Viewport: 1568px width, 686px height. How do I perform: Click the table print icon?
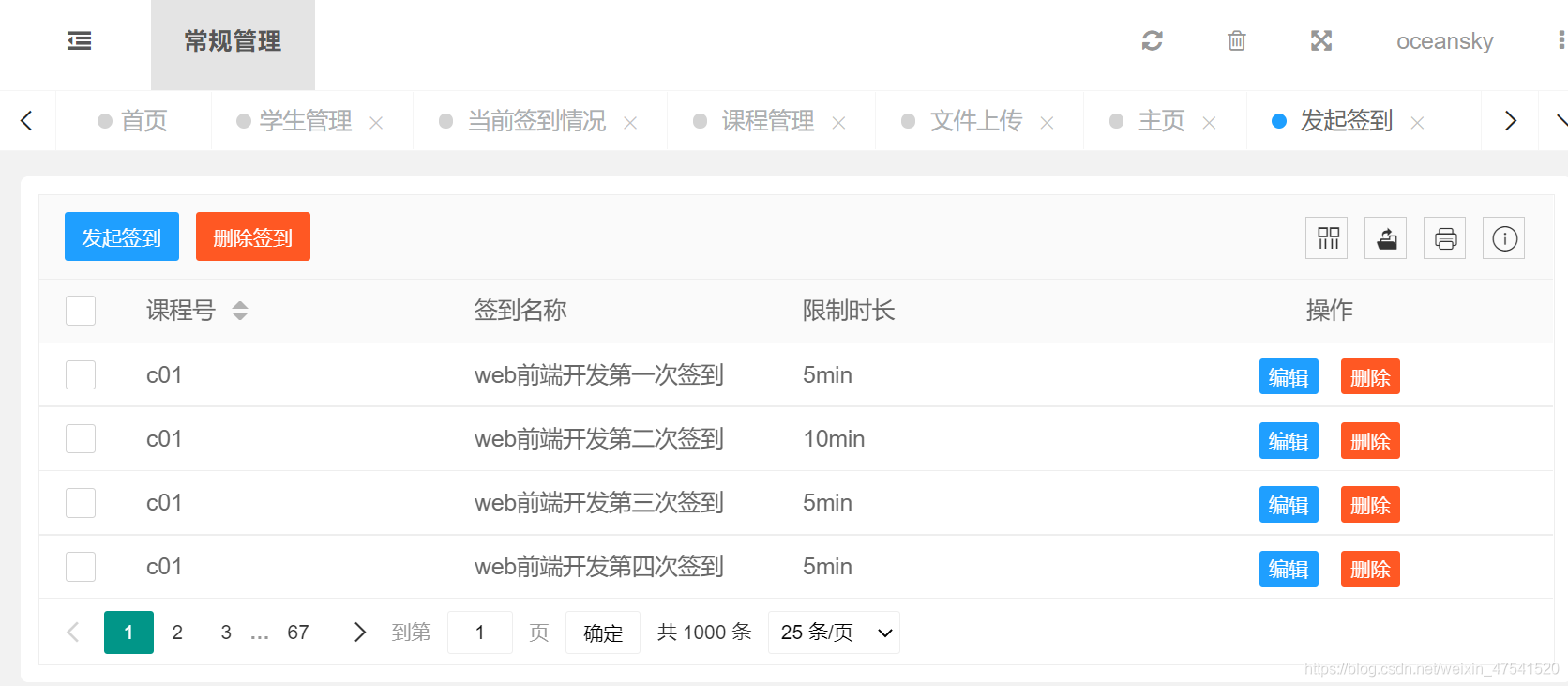(1445, 238)
